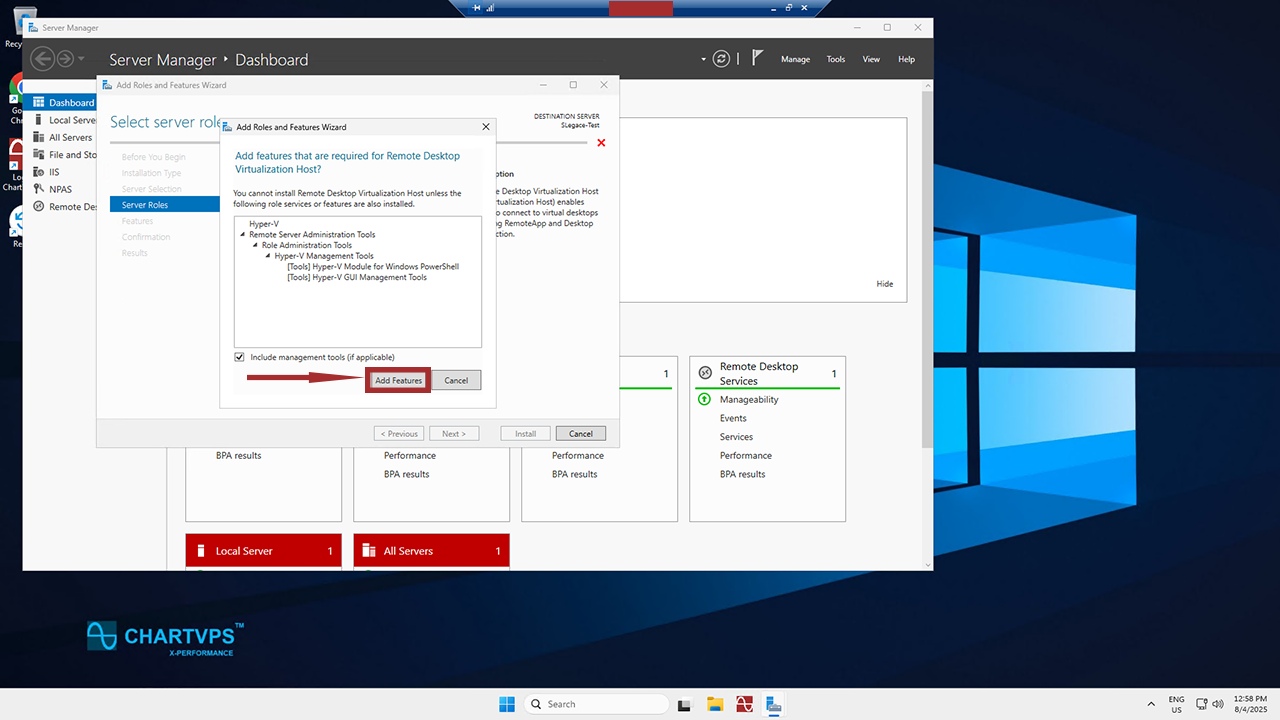Show hidden icons in system tray

1151,704
